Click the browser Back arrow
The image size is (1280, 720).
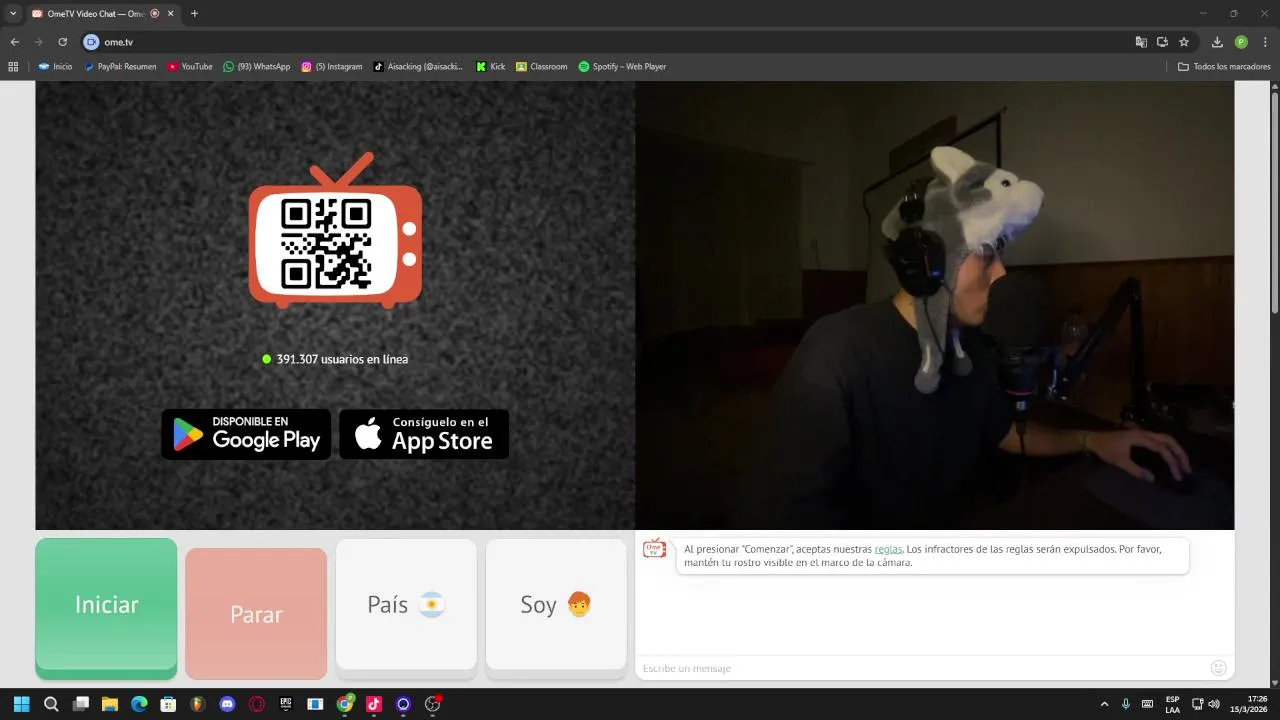coord(14,42)
